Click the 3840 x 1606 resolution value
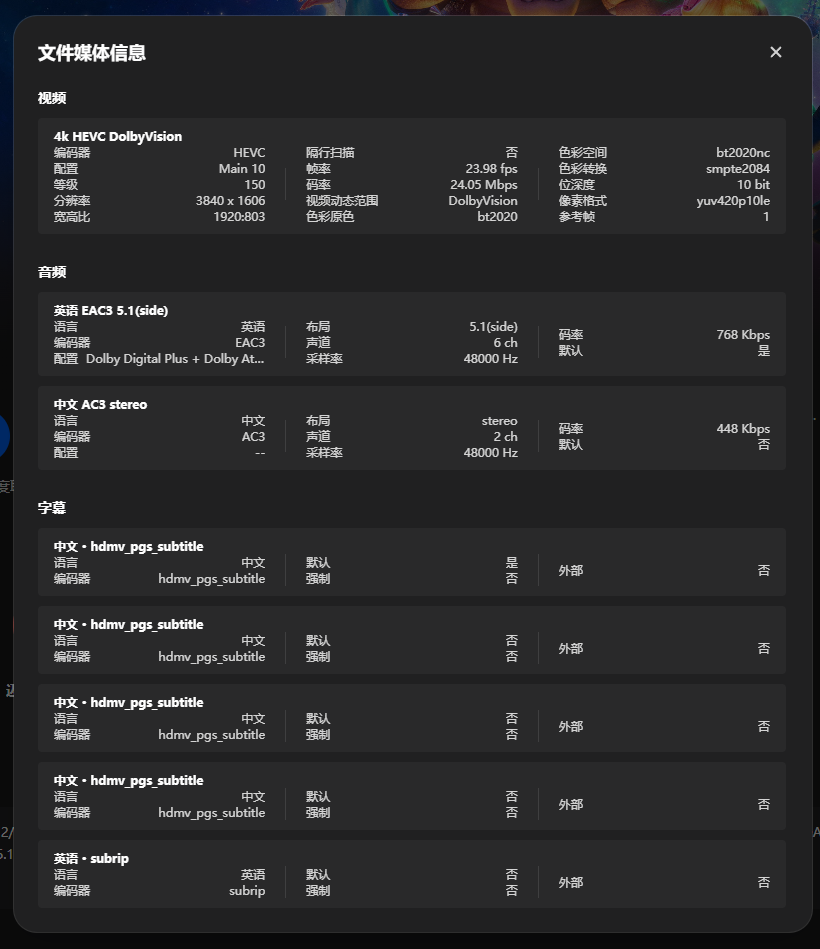The width and height of the screenshot is (820, 949). click(x=231, y=200)
